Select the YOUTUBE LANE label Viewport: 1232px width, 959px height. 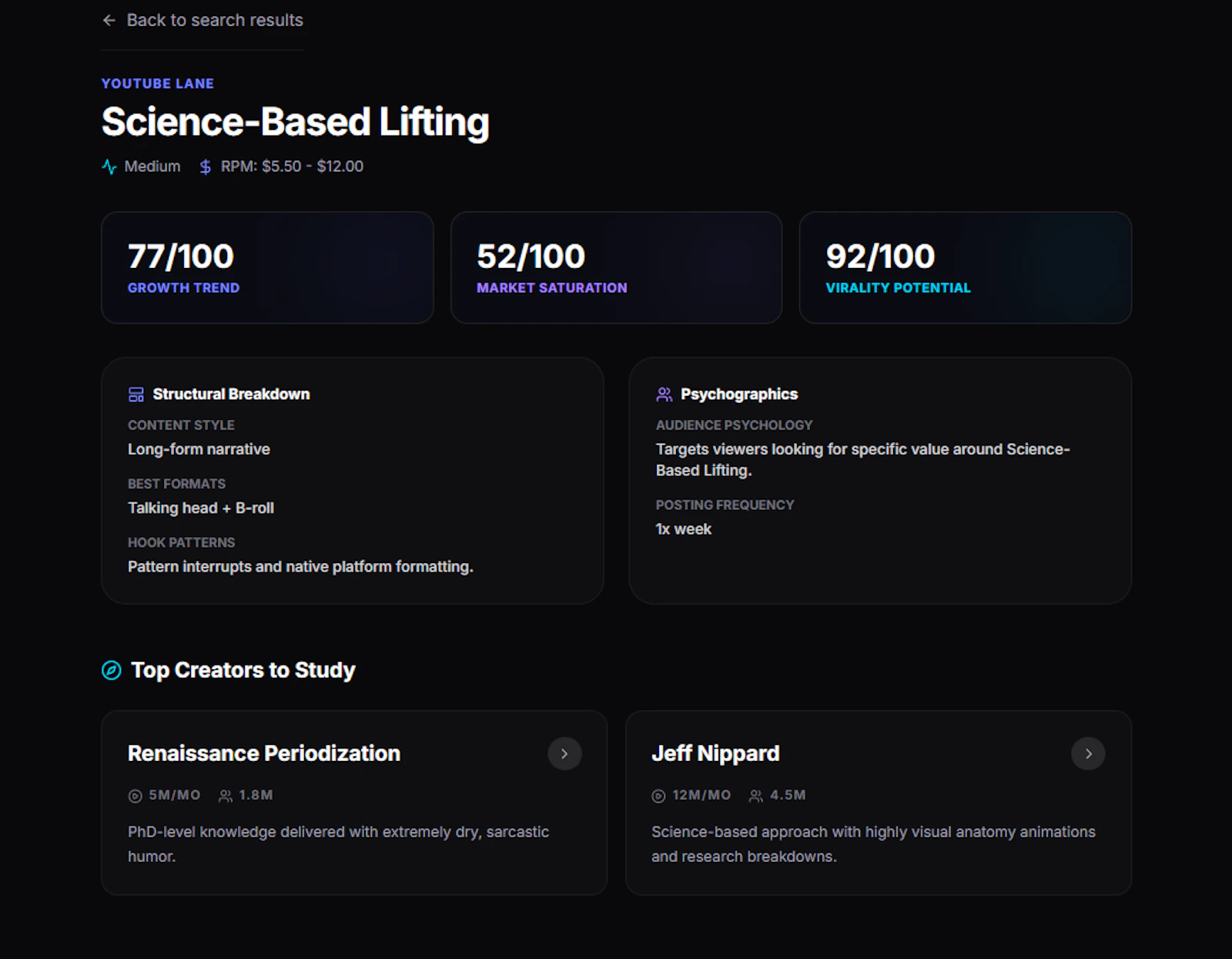tap(158, 83)
